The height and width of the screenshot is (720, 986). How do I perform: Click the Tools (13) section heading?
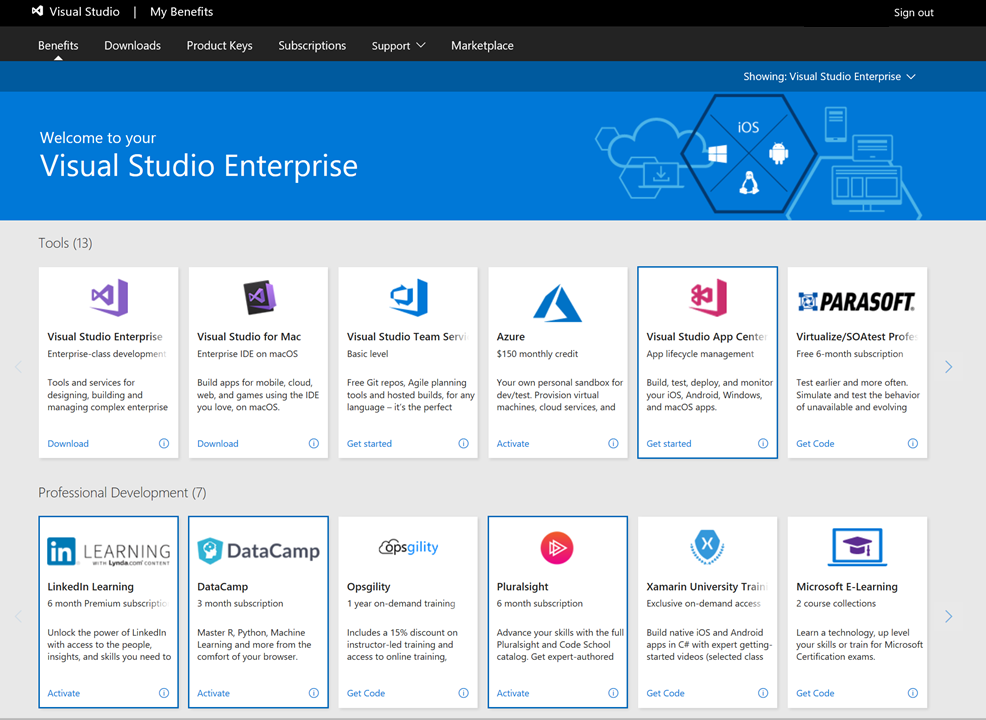tap(65, 243)
